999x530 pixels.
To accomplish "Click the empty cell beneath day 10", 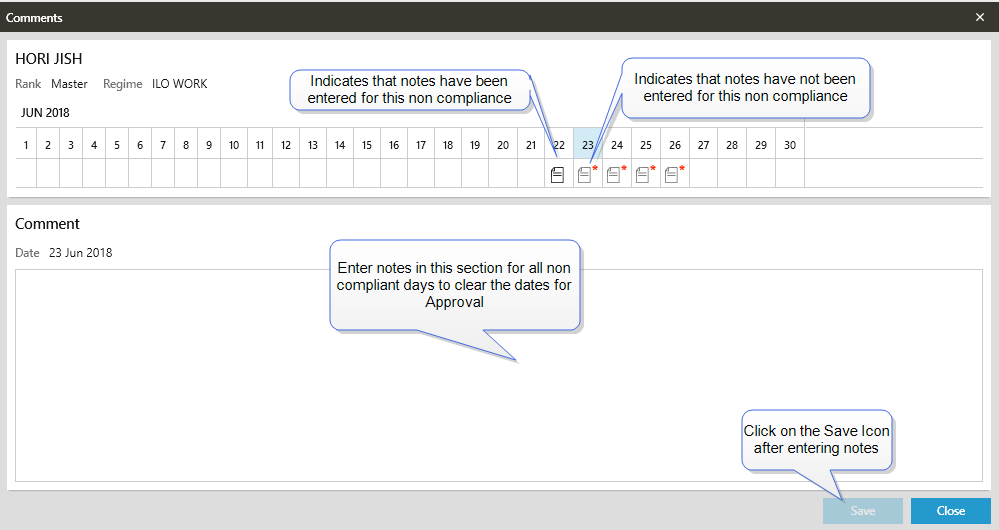I will [233, 174].
